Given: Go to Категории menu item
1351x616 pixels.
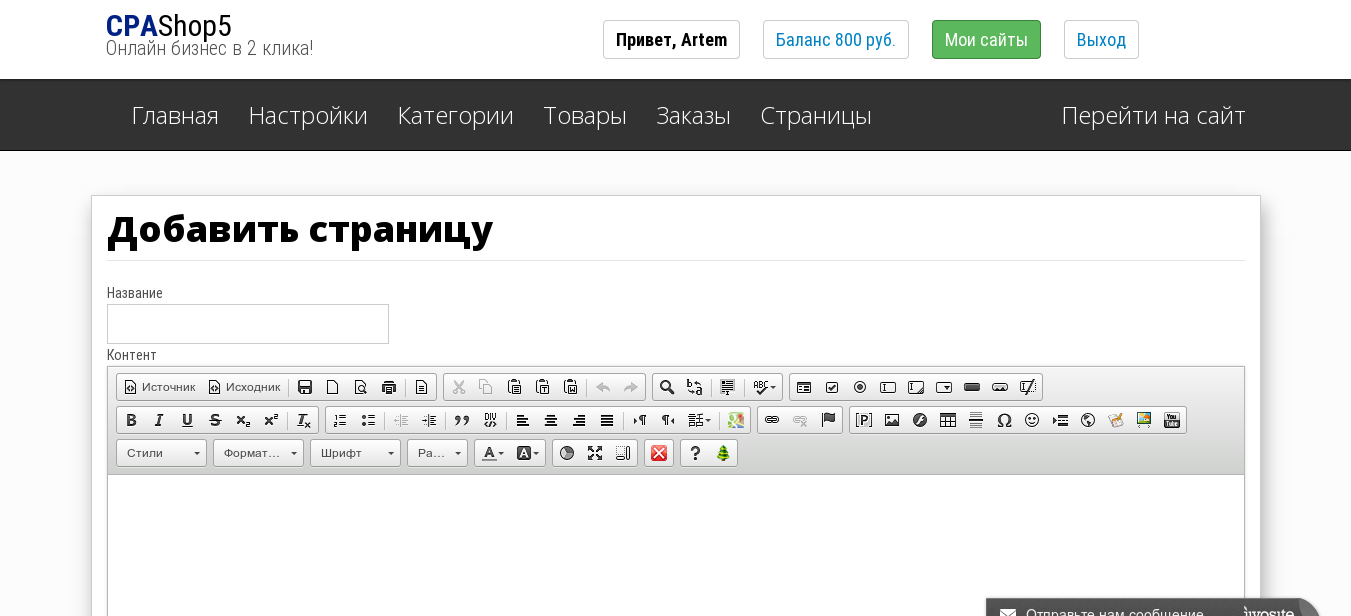Looking at the screenshot, I should [x=455, y=115].
